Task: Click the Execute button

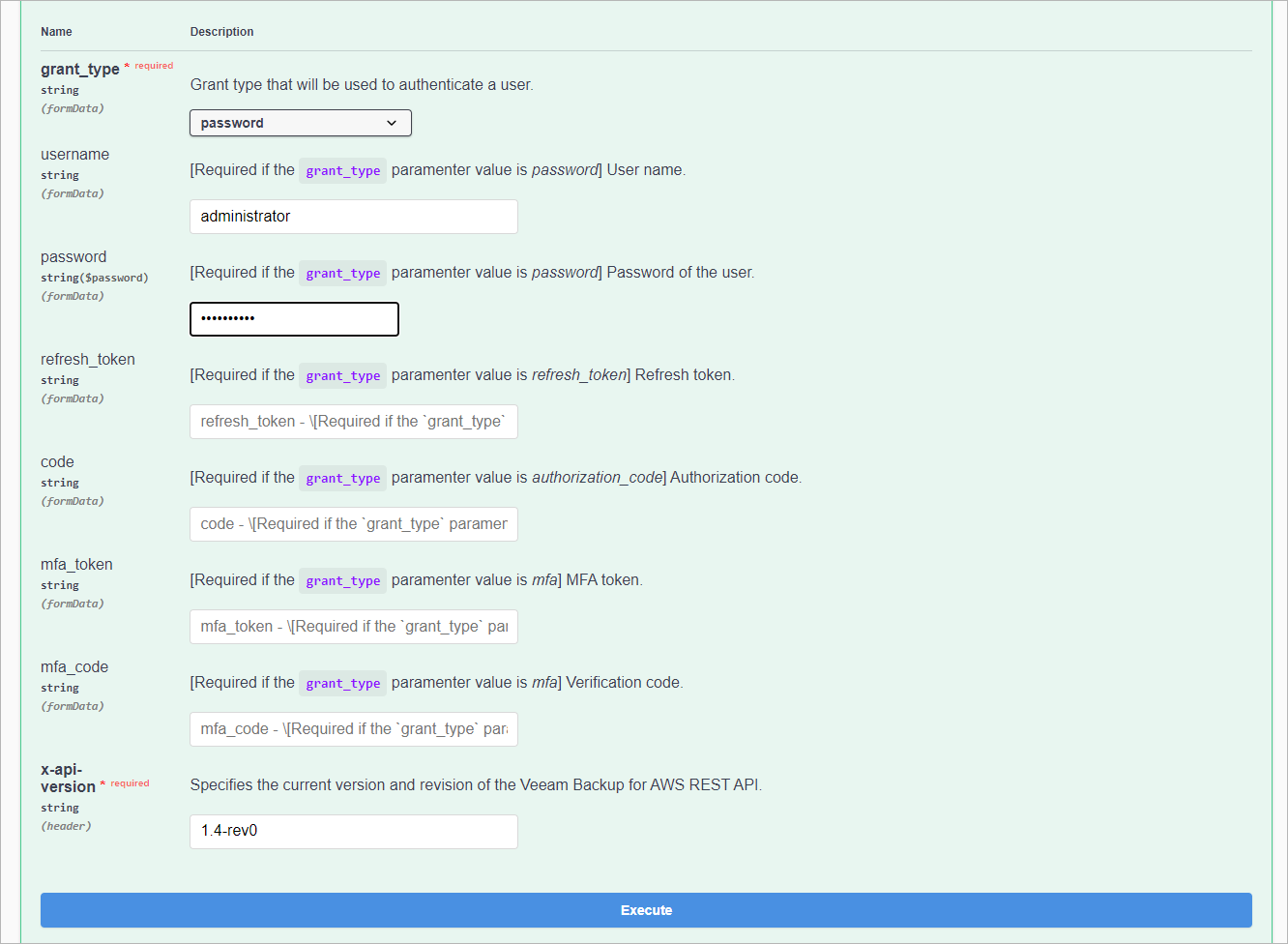Action: point(645,910)
